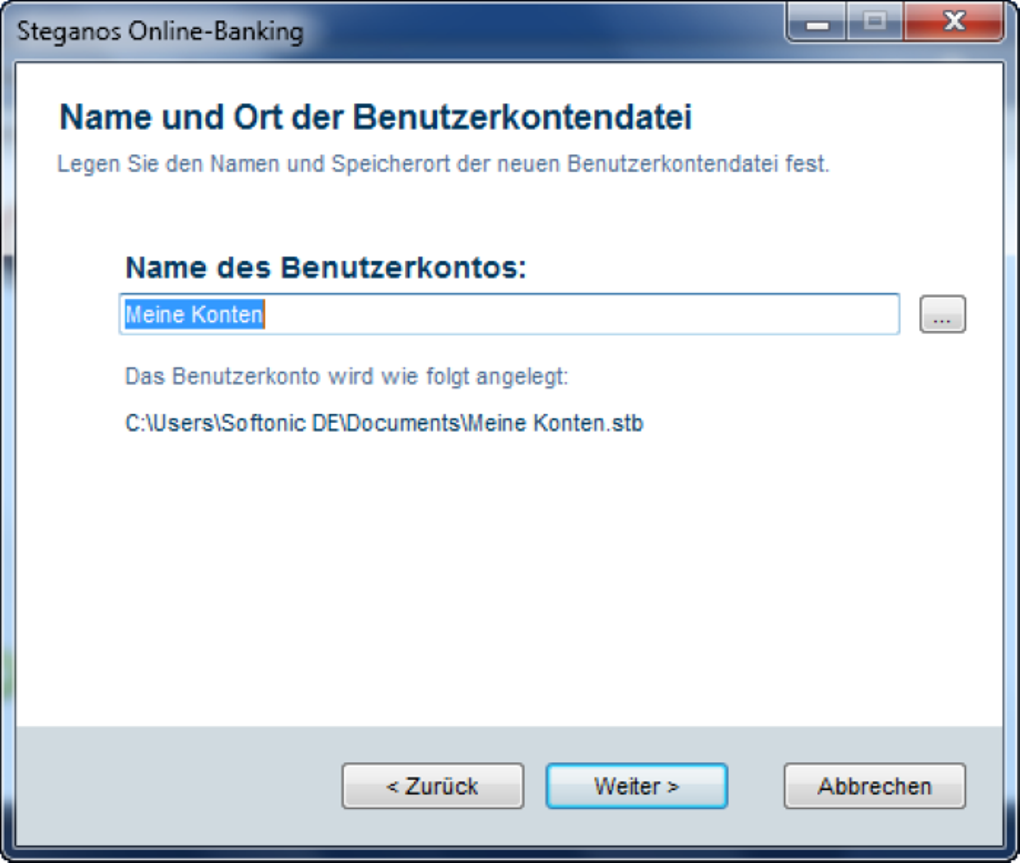Go back with the < Zurück button

(x=433, y=786)
